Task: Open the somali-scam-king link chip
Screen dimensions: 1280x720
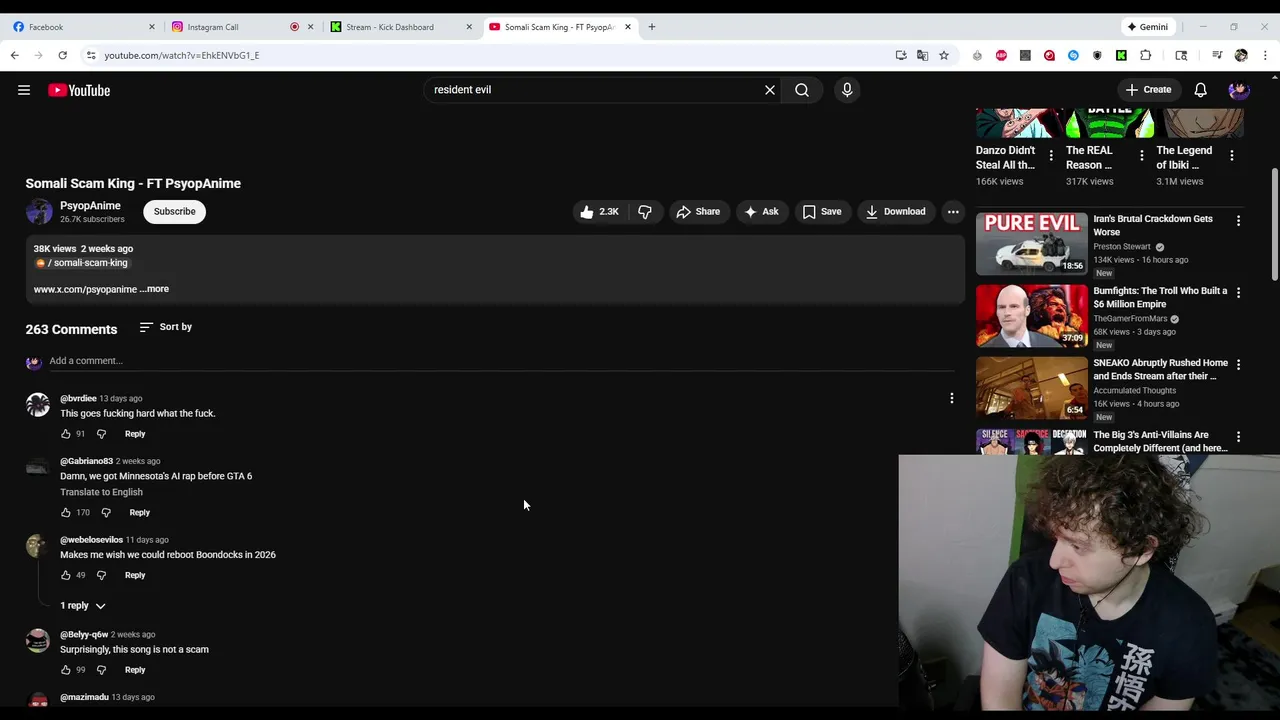Action: 82,263
